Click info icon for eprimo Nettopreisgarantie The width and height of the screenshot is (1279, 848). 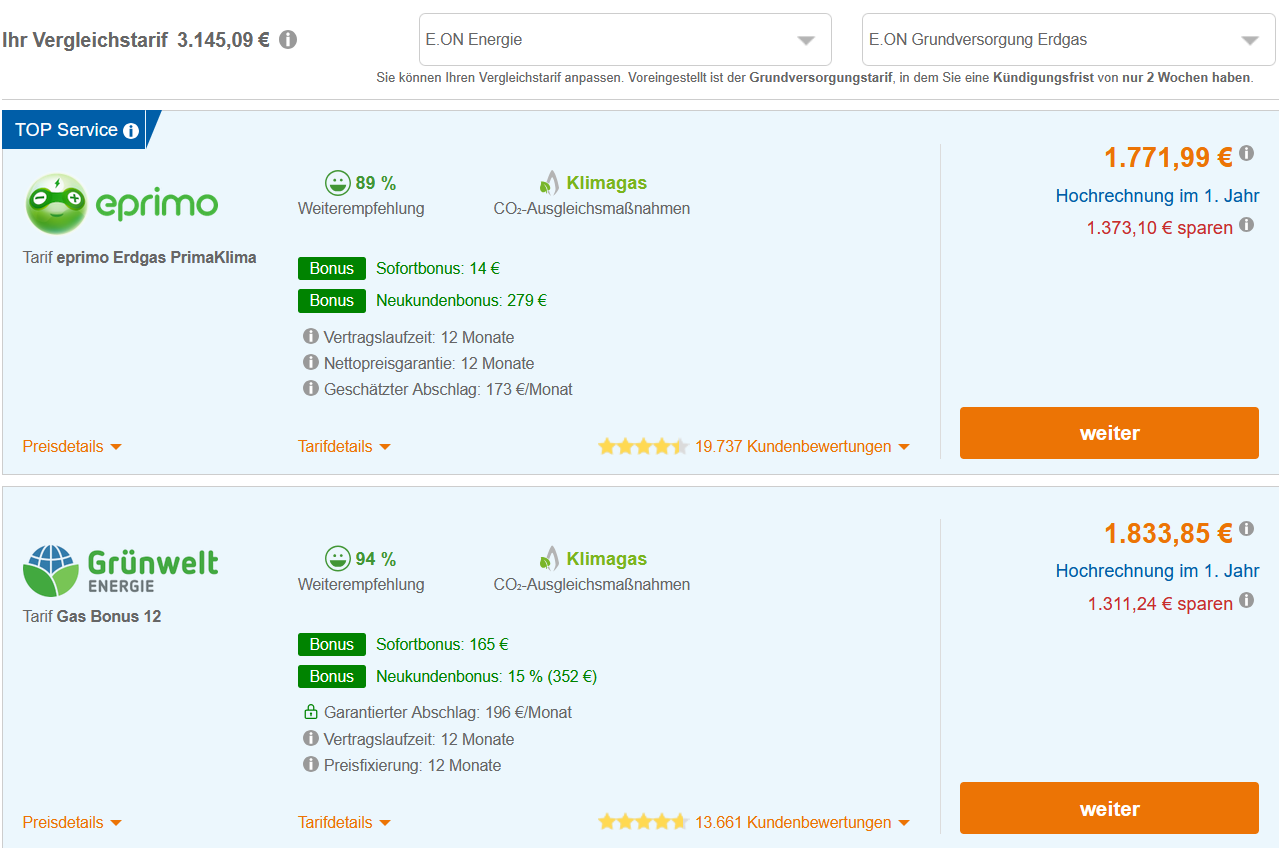point(311,363)
